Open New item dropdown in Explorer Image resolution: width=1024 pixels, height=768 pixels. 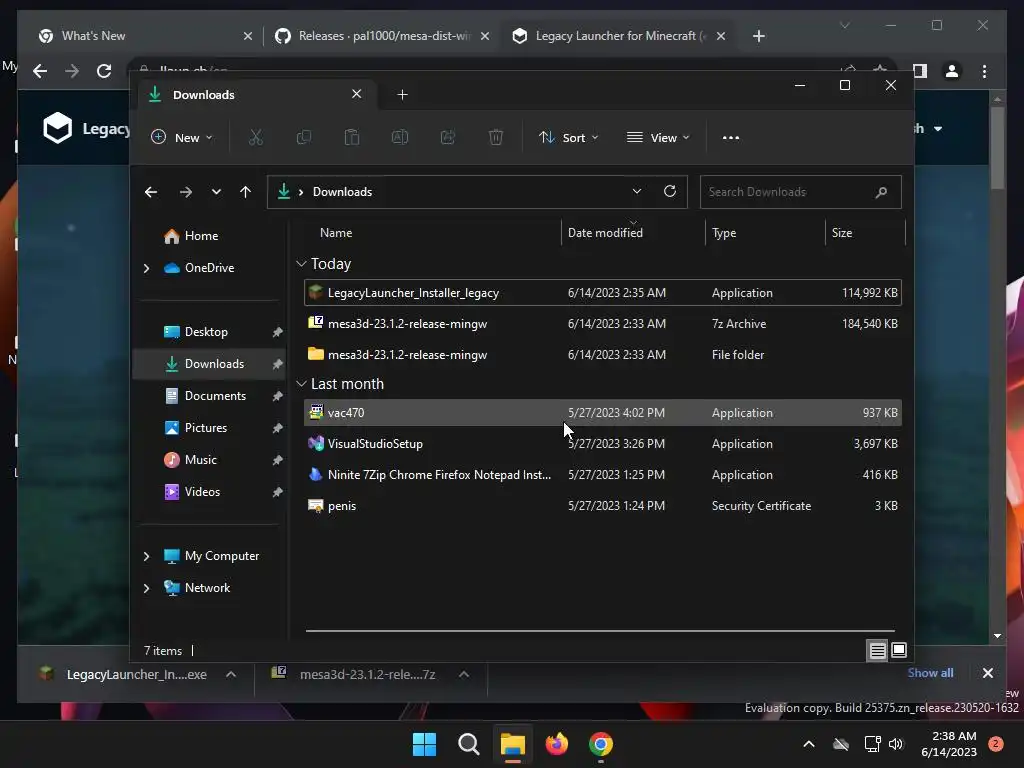coord(182,138)
